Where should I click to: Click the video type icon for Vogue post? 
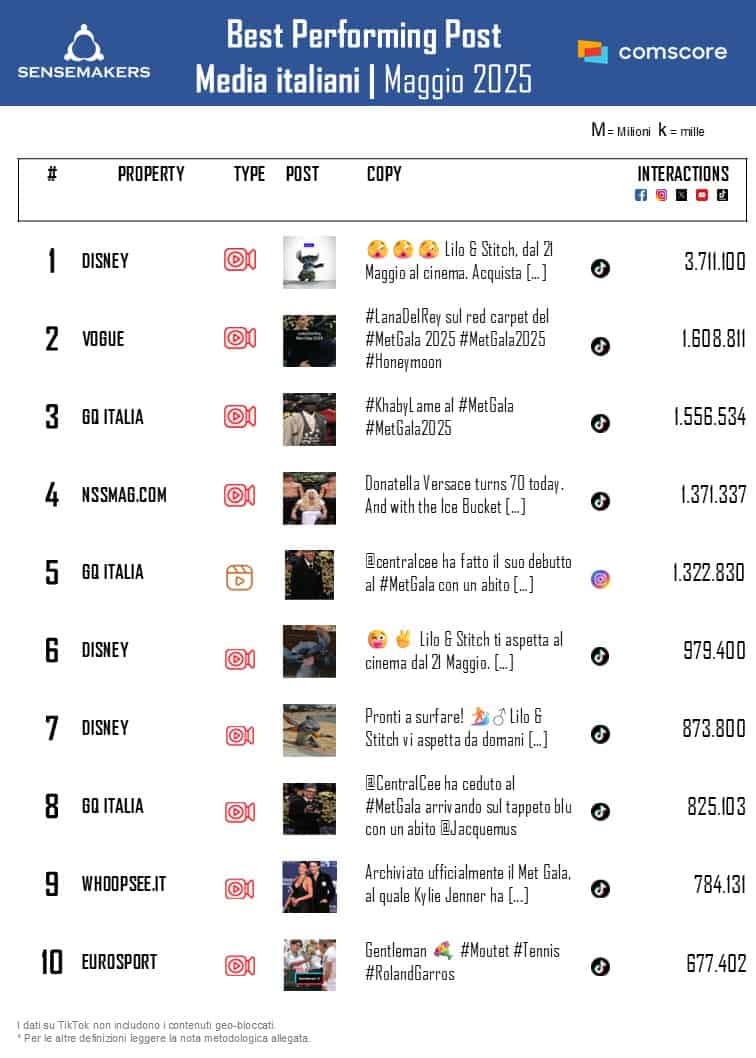239,338
